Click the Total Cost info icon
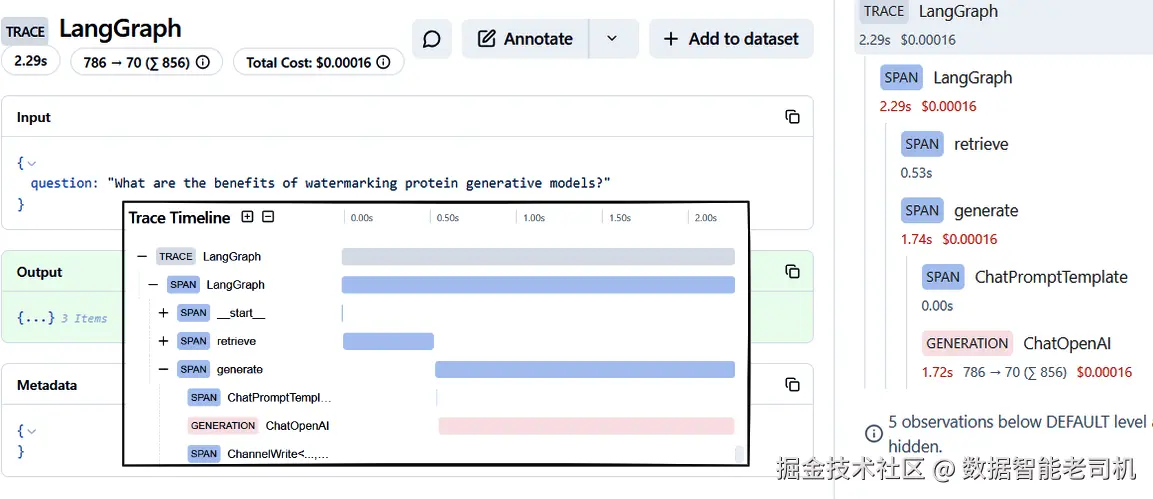 click(x=385, y=63)
